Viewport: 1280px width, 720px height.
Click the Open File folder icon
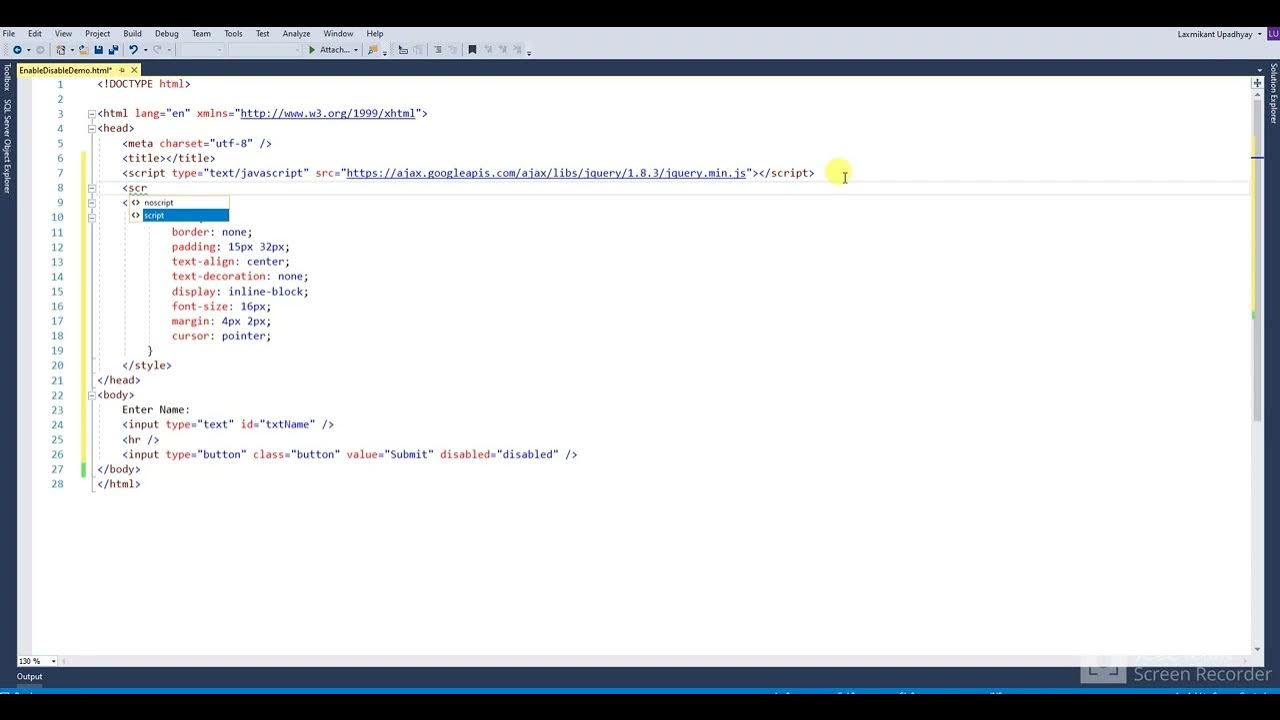click(x=84, y=50)
